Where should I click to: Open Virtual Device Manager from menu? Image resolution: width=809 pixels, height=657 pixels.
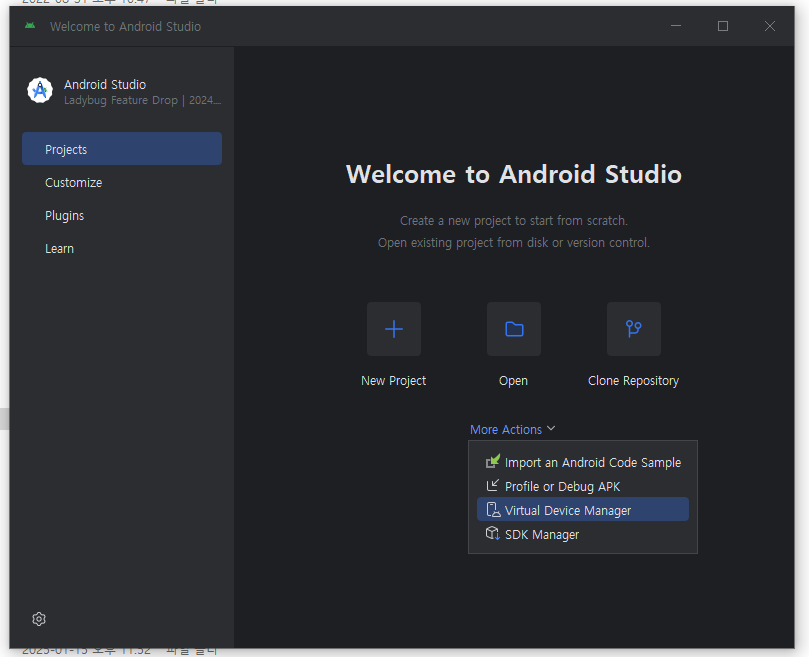pos(583,510)
